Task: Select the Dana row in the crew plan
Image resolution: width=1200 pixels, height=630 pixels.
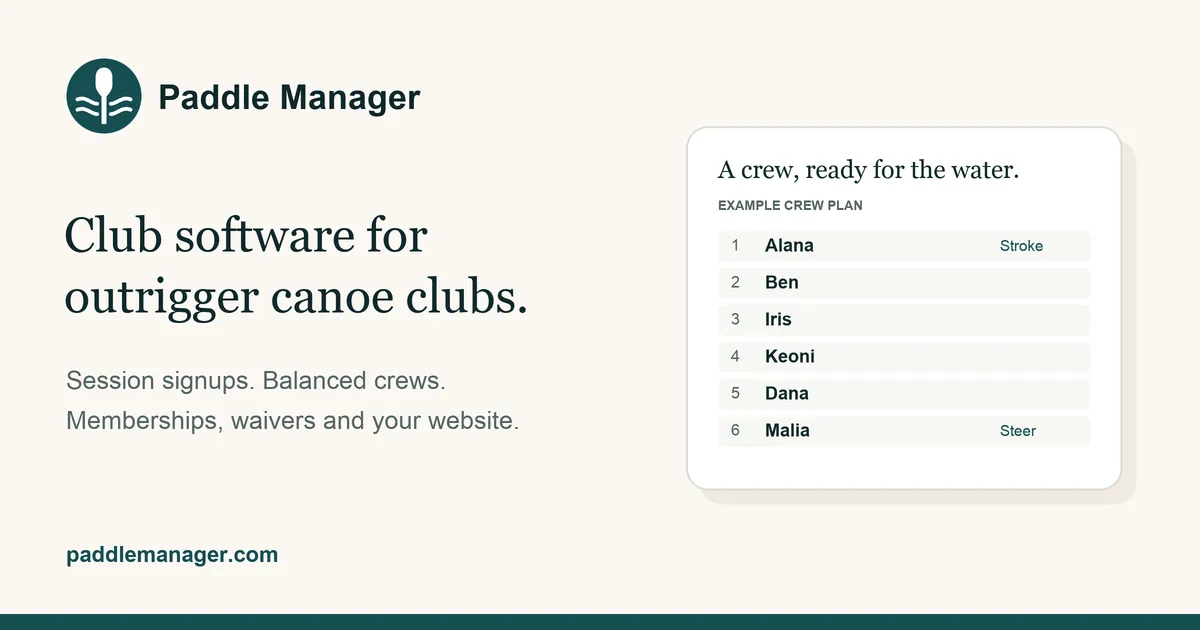Action: 904,394
